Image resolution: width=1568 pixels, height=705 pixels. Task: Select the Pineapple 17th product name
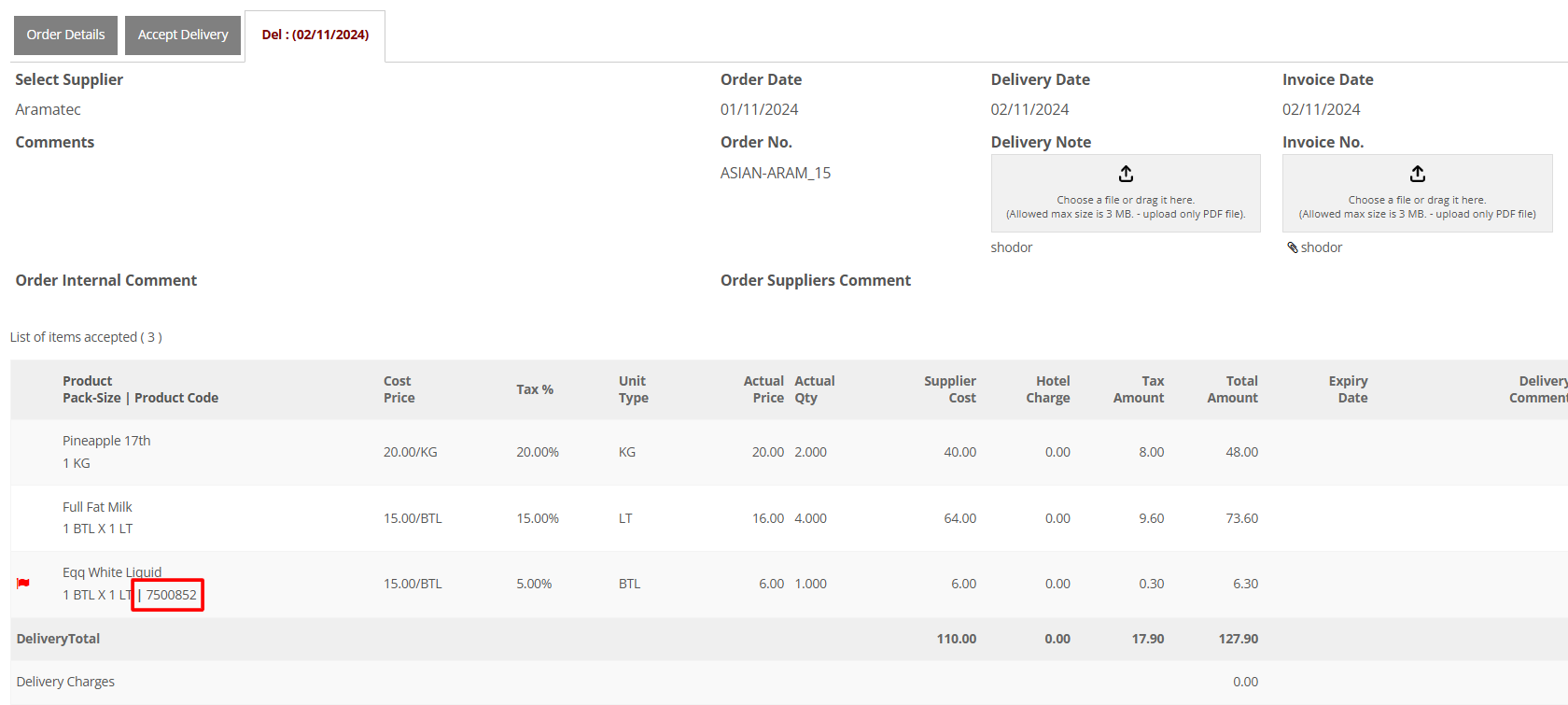point(106,441)
